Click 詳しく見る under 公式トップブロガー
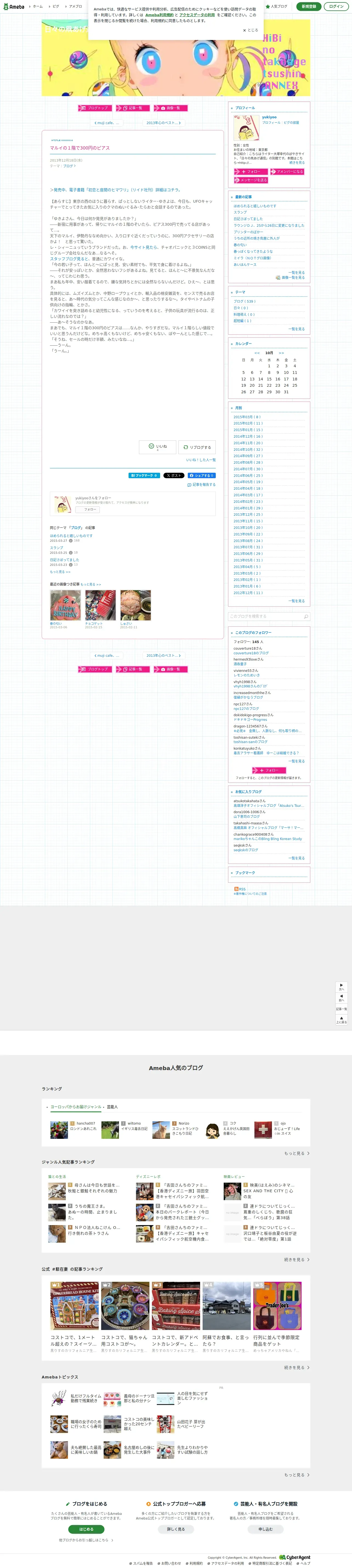This screenshot has height=1568, width=352. [x=176, y=1529]
